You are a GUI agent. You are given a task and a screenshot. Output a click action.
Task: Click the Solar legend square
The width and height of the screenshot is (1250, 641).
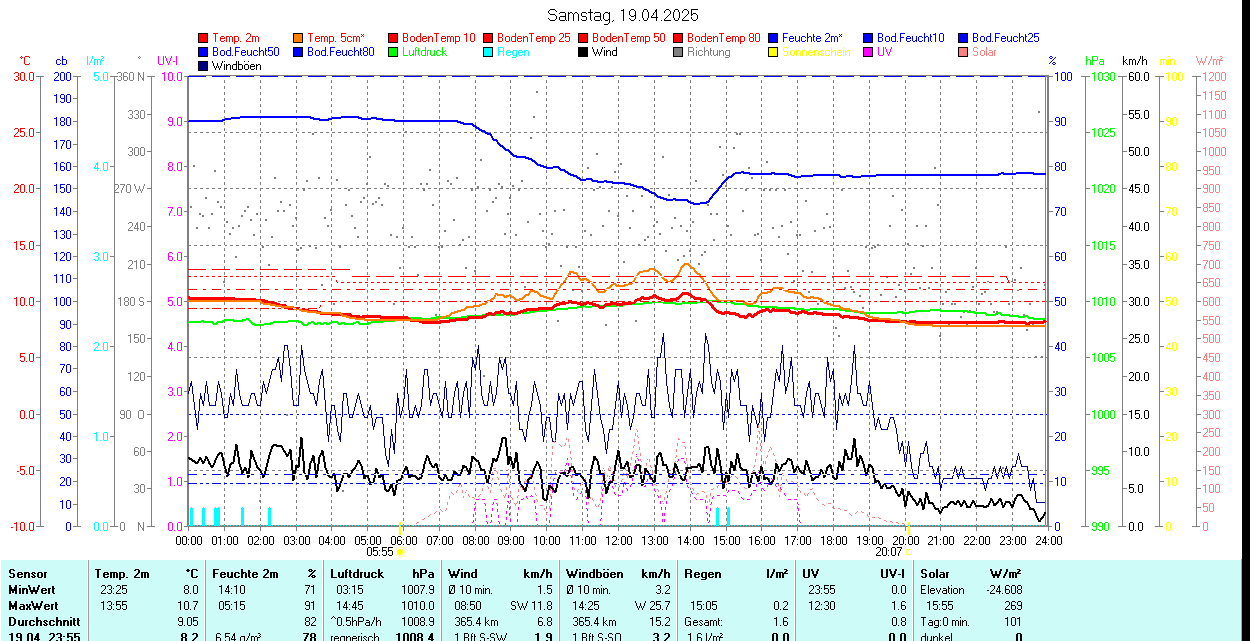(964, 52)
